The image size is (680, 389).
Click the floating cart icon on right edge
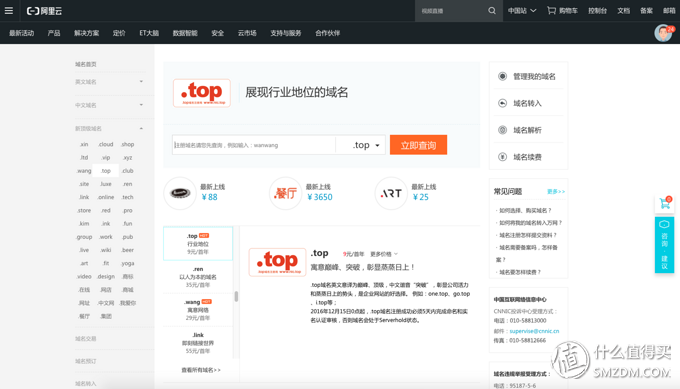coord(664,203)
